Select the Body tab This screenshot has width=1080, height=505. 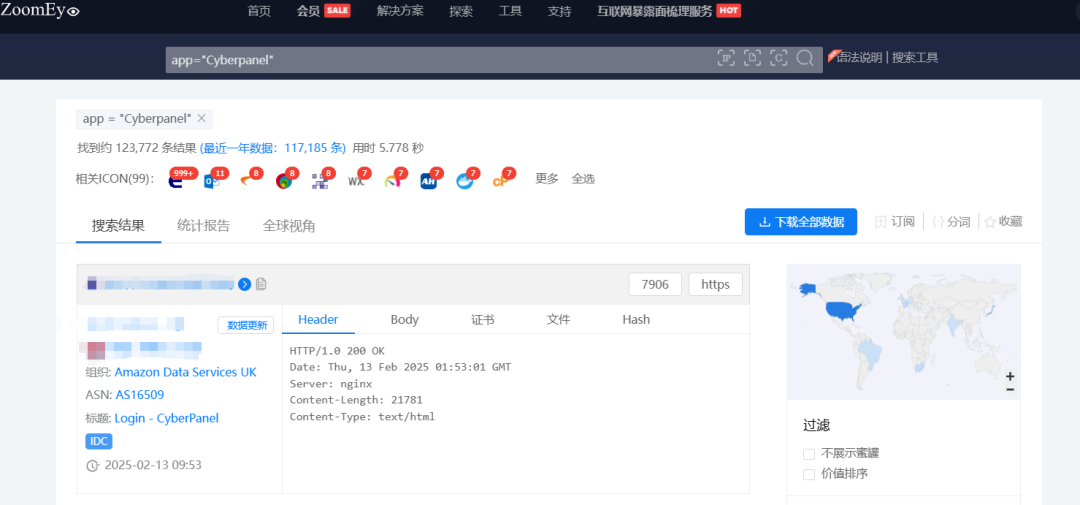(x=404, y=320)
